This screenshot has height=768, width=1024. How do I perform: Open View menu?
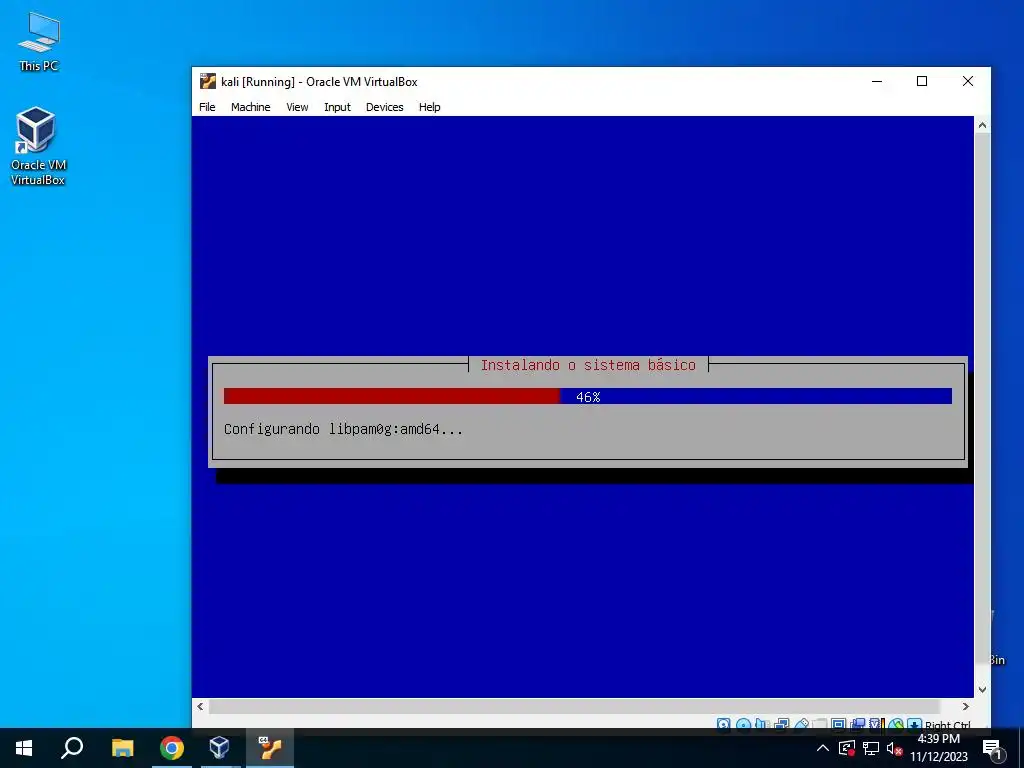click(x=297, y=107)
